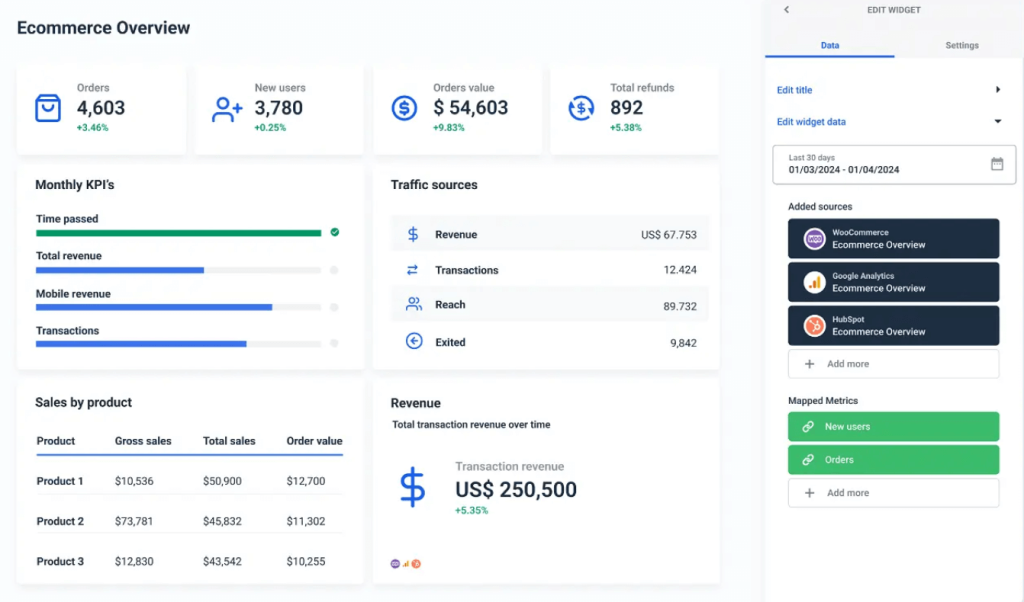The width and height of the screenshot is (1024, 602).
Task: Click the Transactions swap arrows icon
Action: [412, 270]
